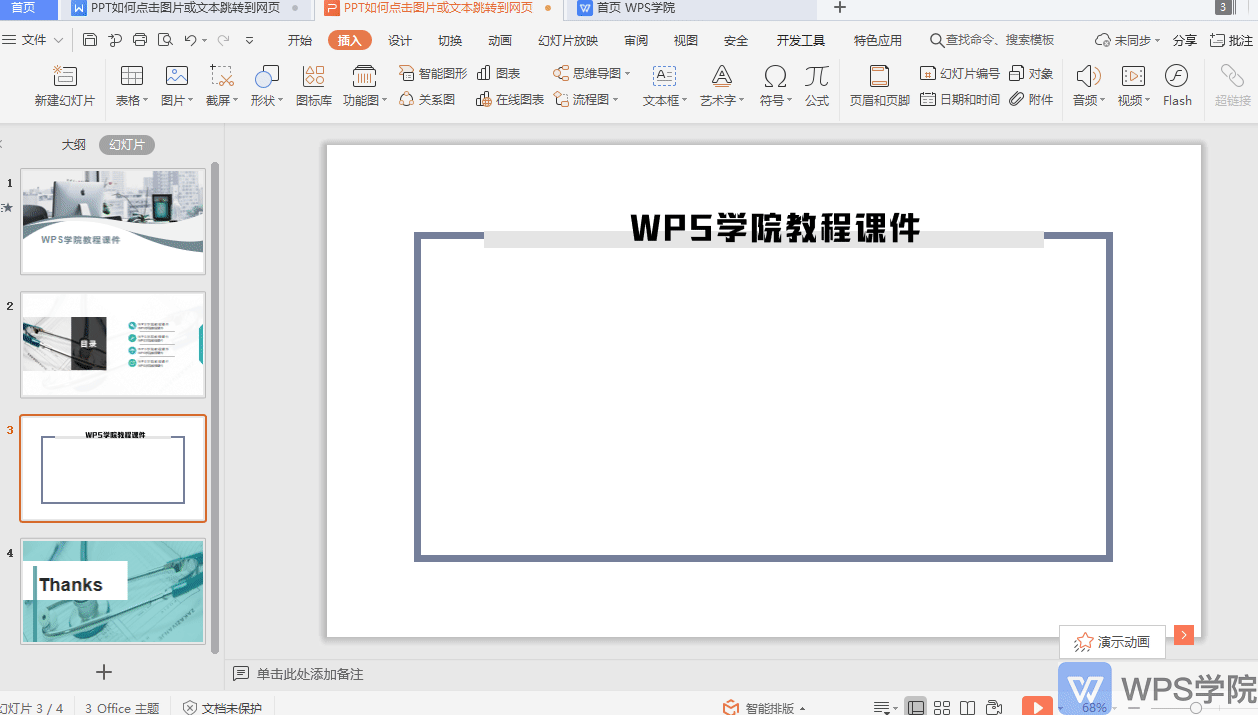1258x715 pixels.
Task: Insert a Smart Graphic (智能图形)
Action: (x=433, y=73)
